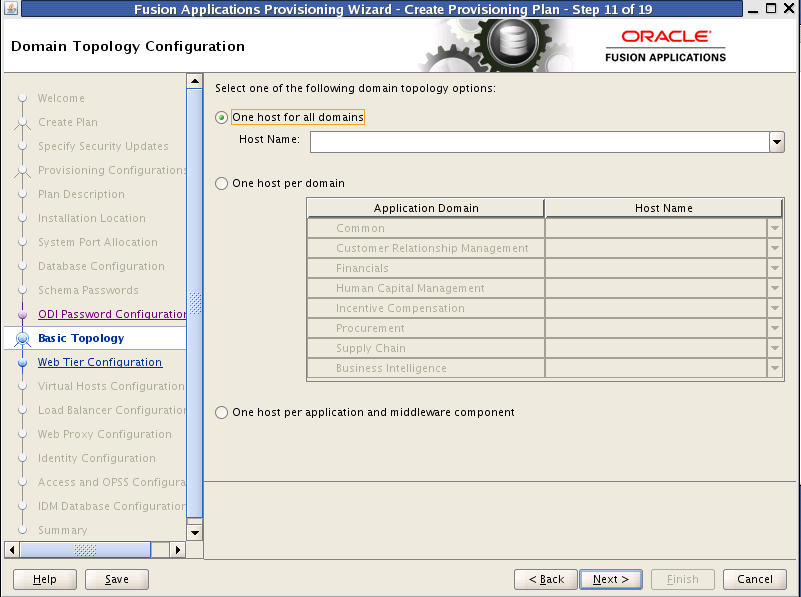Image resolution: width=801 pixels, height=597 pixels.
Task: Click the Java window icon in title bar
Action: pyautogui.click(x=11, y=8)
